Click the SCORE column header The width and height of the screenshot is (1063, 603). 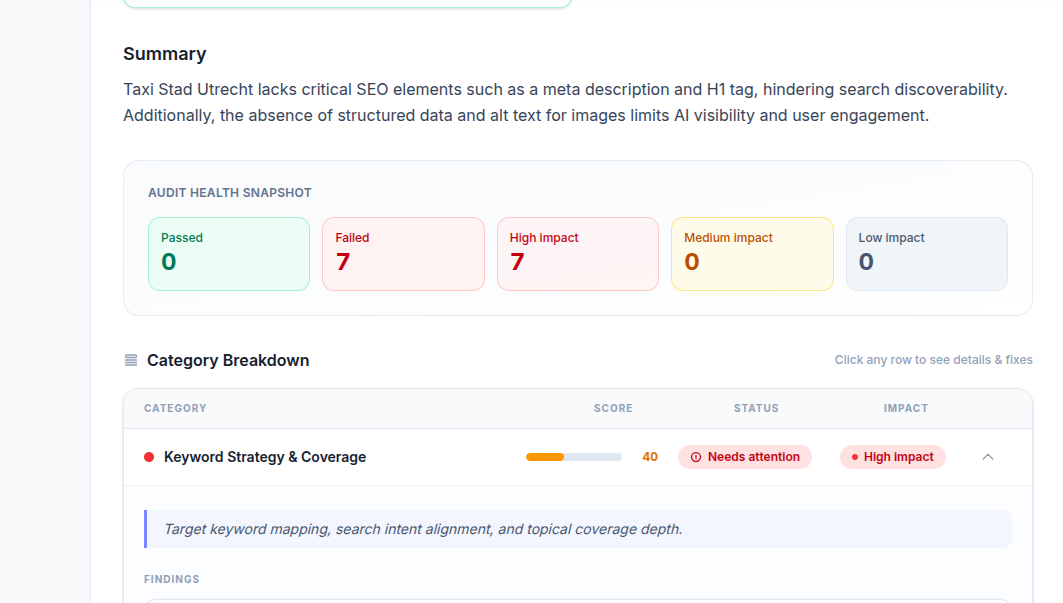click(x=614, y=408)
